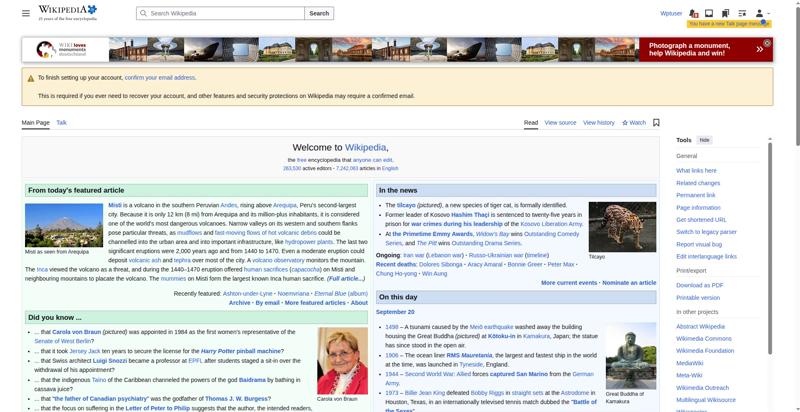Open the featured article Archive link
The width and height of the screenshot is (800, 412).
click(x=239, y=303)
